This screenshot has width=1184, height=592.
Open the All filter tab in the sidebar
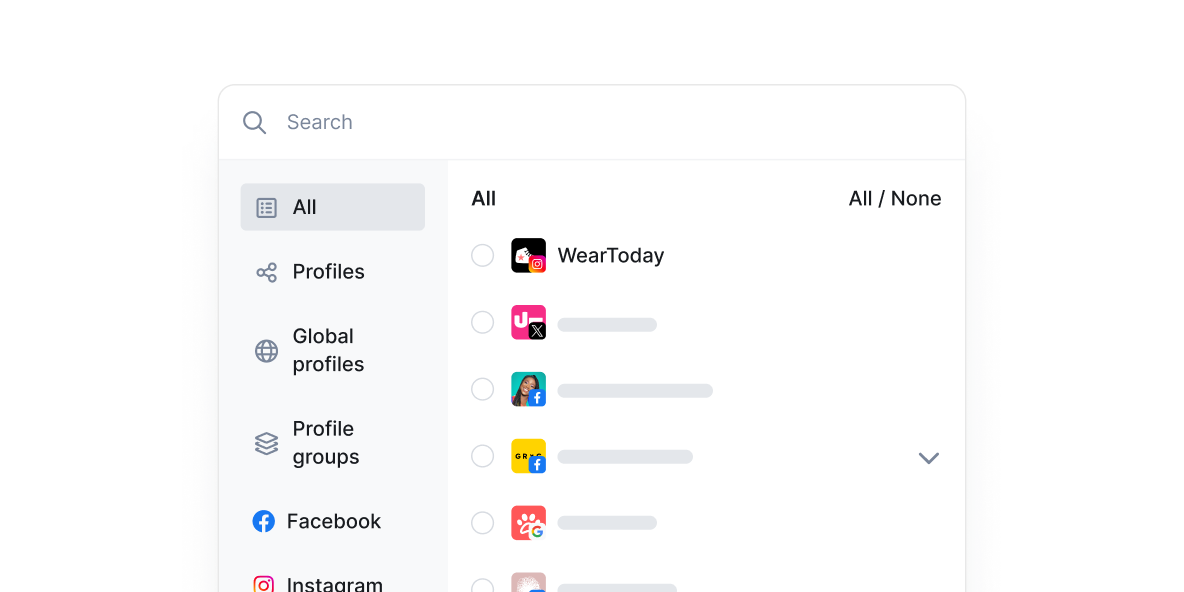click(x=303, y=207)
